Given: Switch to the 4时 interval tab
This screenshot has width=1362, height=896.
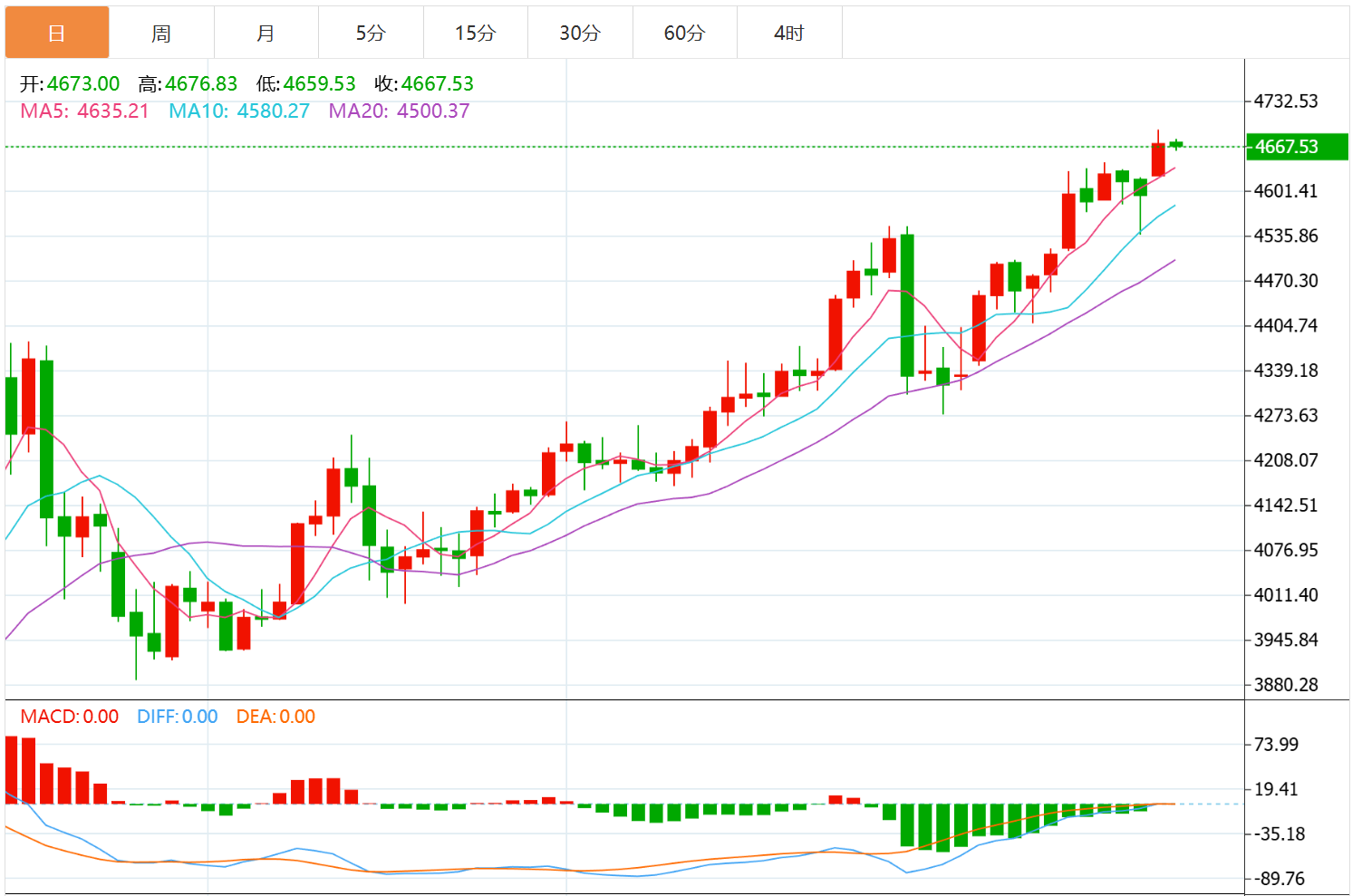Looking at the screenshot, I should coord(789,34).
